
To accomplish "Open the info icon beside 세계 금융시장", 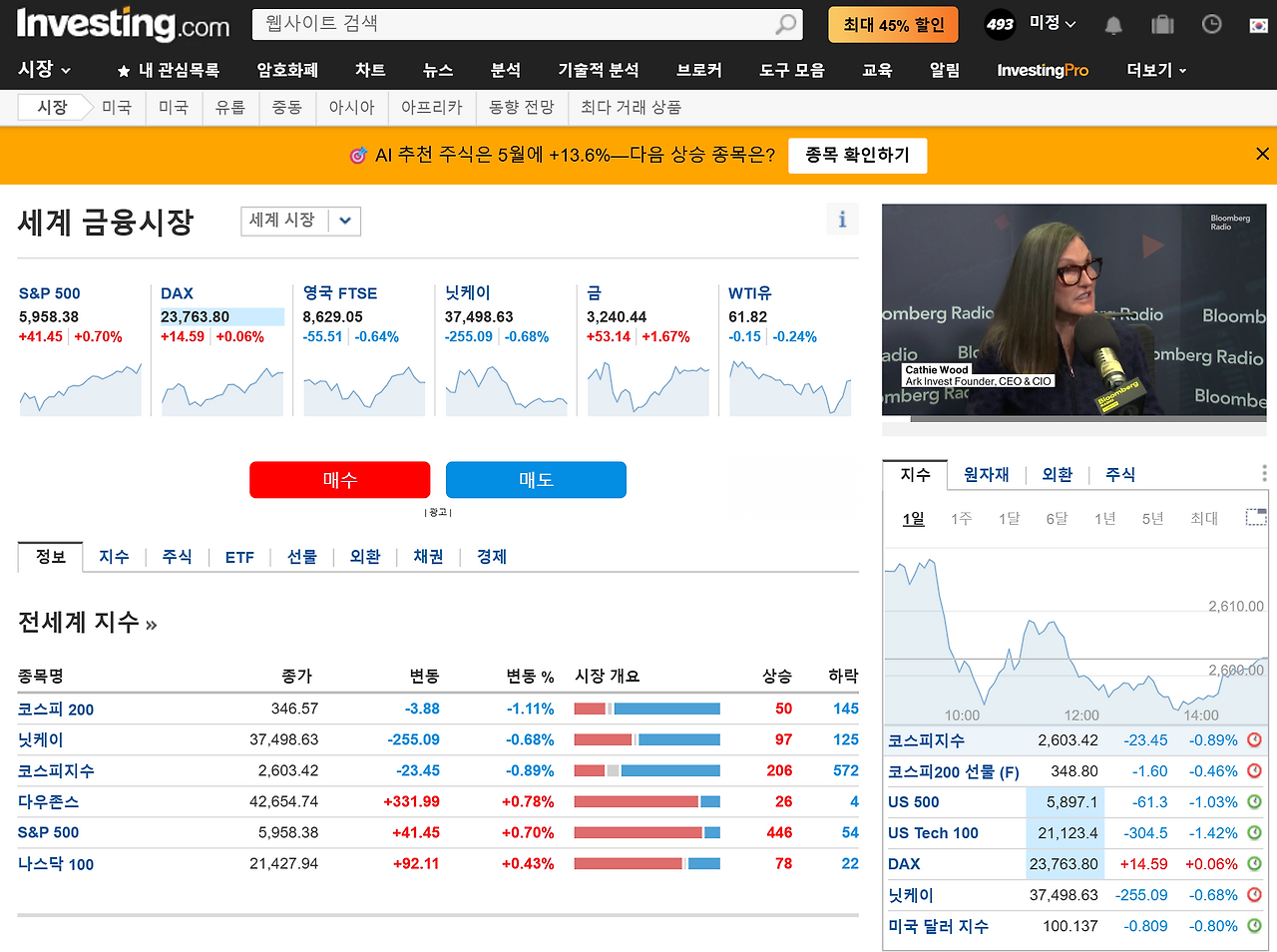I will [842, 219].
